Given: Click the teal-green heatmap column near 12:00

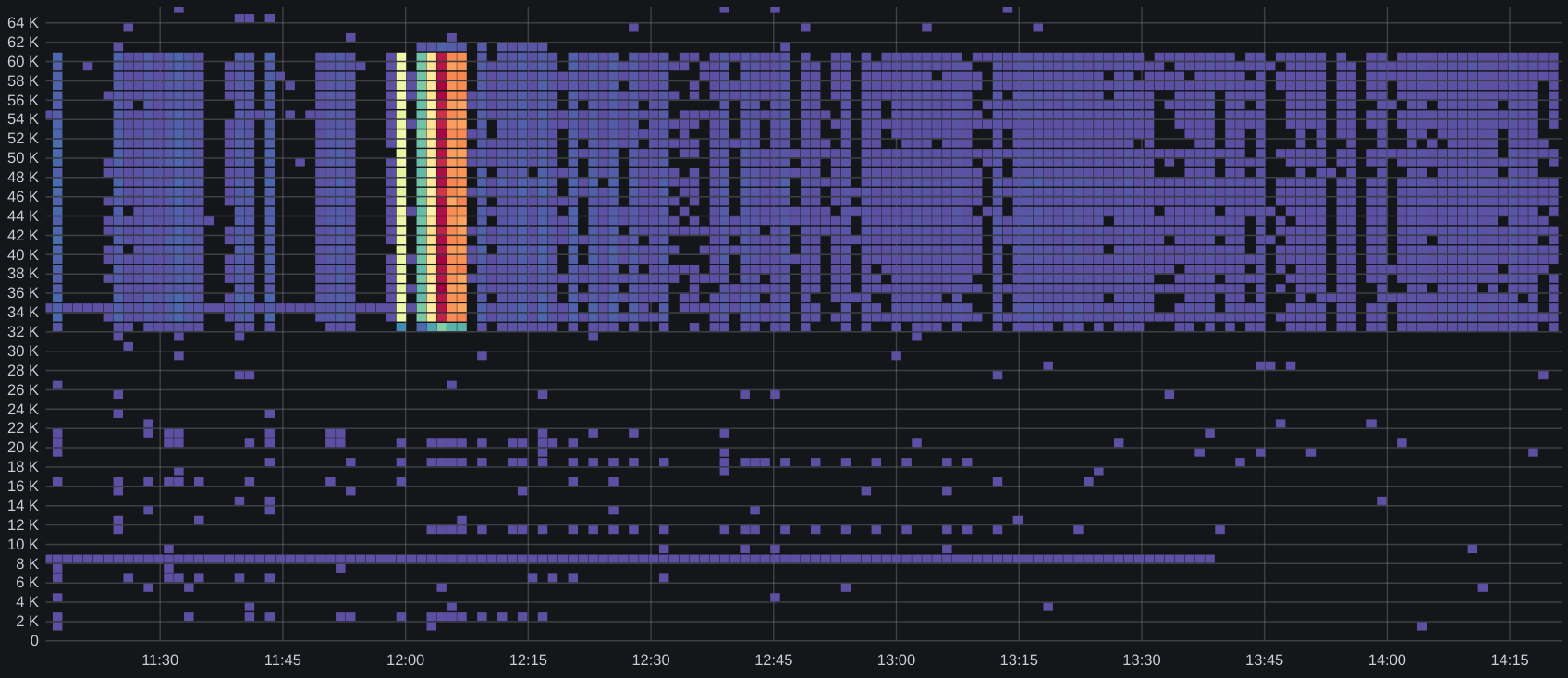Looking at the screenshot, I should point(422,191).
